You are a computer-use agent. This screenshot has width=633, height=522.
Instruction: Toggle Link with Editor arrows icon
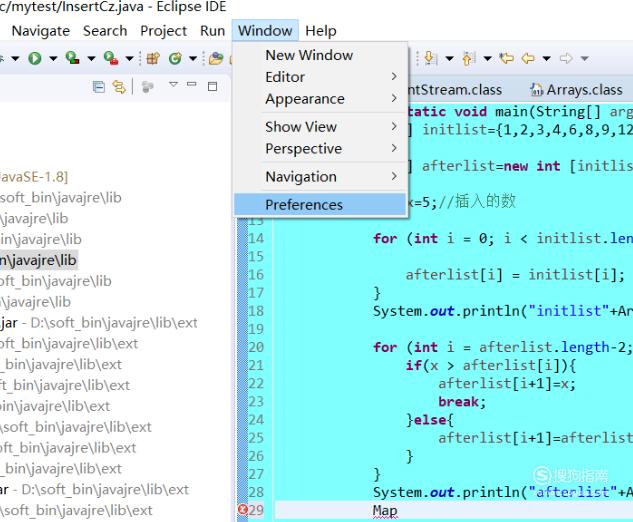tap(119, 86)
